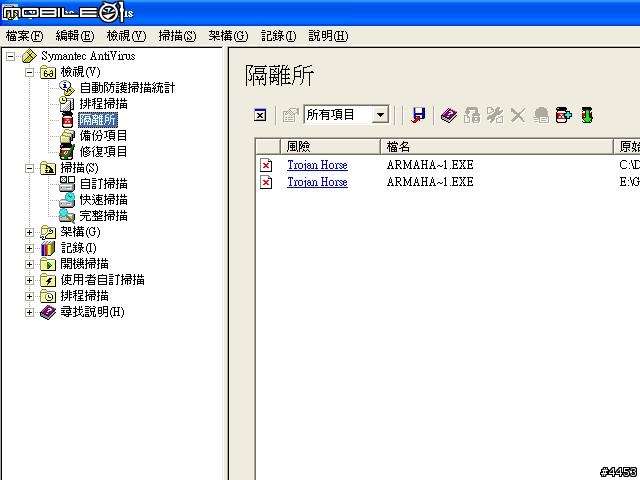This screenshot has width=640, height=480.
Task: Click the 完整掃描 icon
Action: [x=67, y=216]
